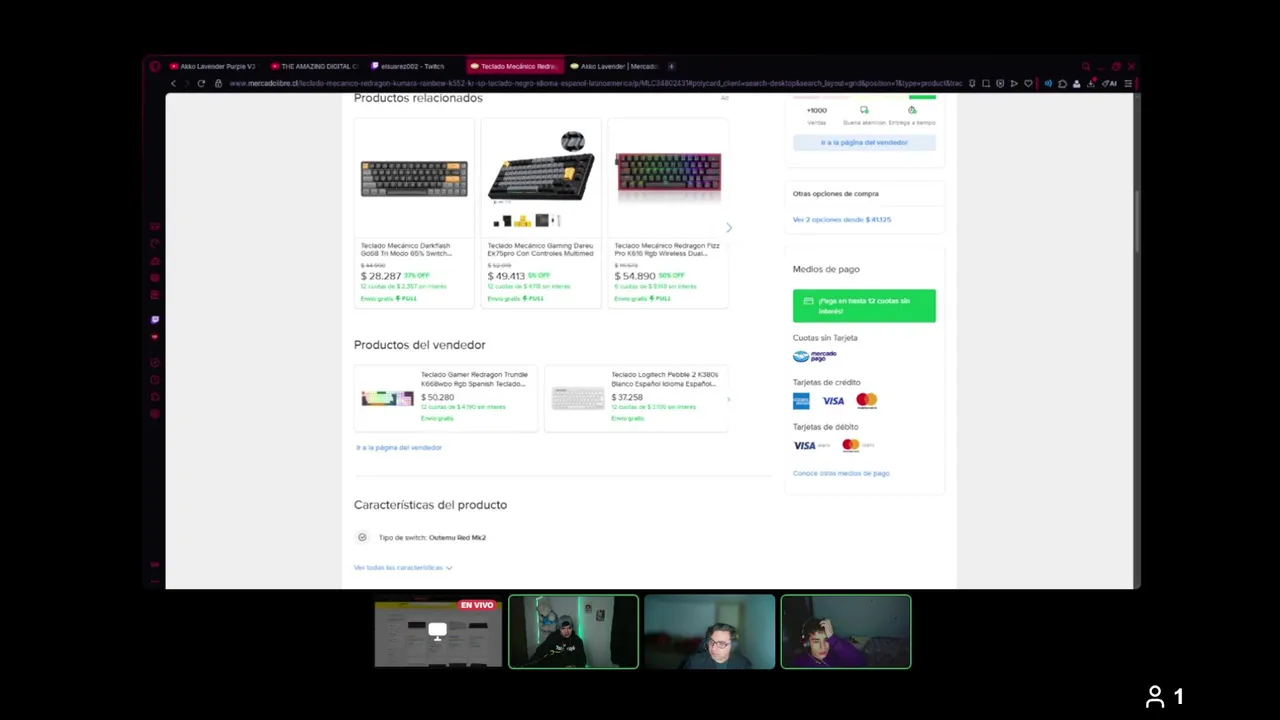1280x720 pixels.
Task: Open a new browser tab
Action: (671, 66)
